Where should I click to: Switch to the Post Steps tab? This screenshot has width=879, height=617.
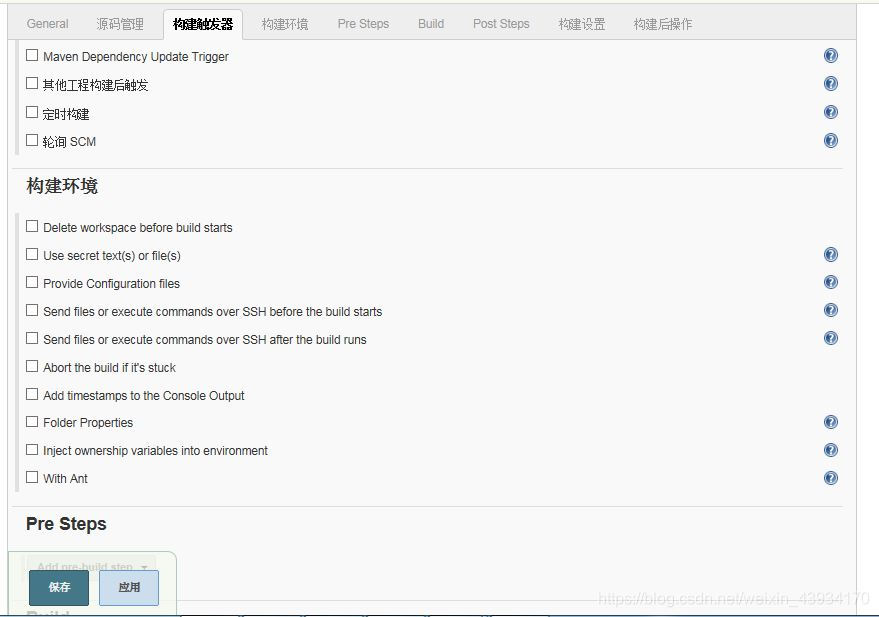pos(501,24)
